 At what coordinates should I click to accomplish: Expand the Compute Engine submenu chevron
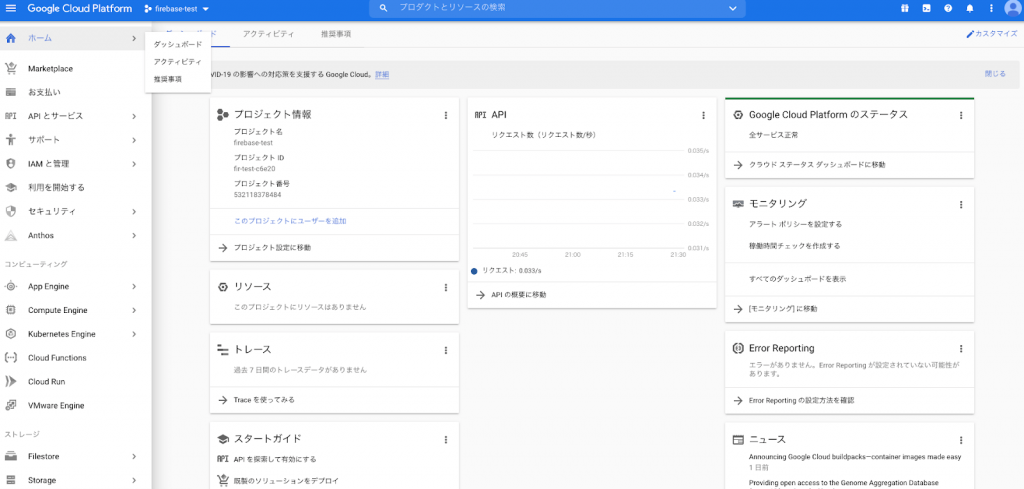coord(134,310)
